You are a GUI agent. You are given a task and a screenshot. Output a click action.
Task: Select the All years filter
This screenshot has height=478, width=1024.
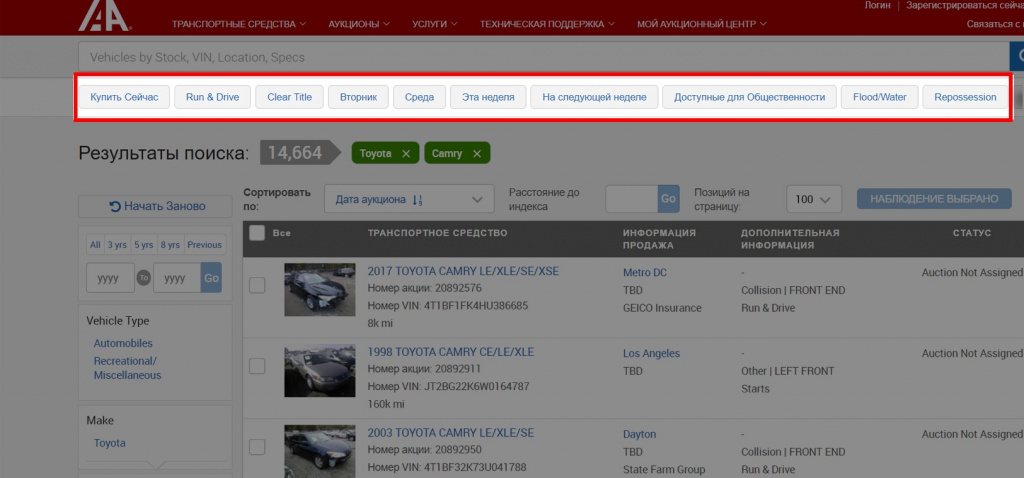click(x=95, y=245)
